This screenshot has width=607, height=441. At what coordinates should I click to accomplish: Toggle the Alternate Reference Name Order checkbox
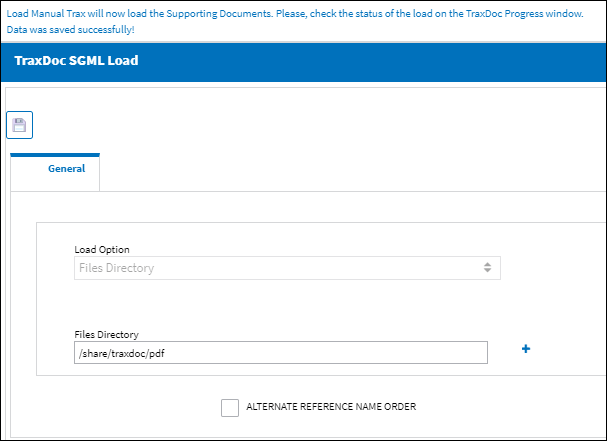230,408
